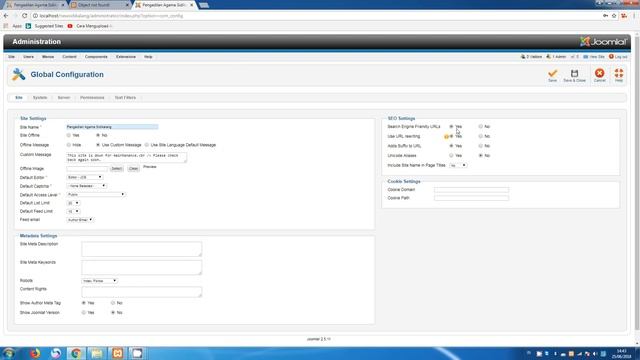
Task: Open the Cara Mengupload YouTube bookmark
Action: pyautogui.click(x=89, y=26)
